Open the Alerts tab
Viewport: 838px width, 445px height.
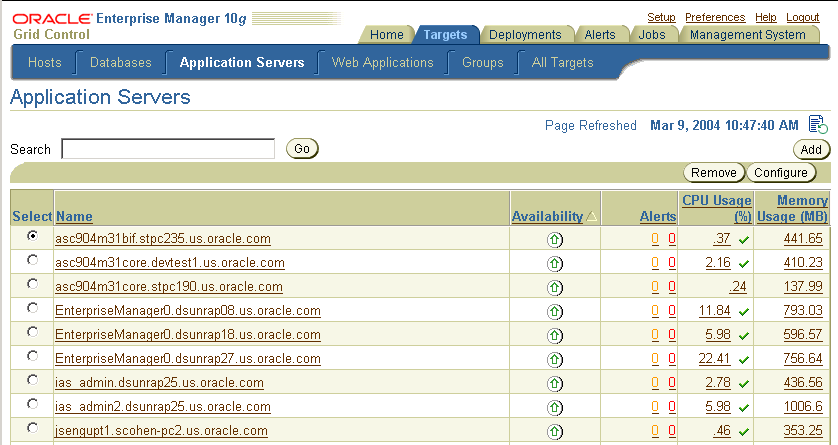click(600, 35)
